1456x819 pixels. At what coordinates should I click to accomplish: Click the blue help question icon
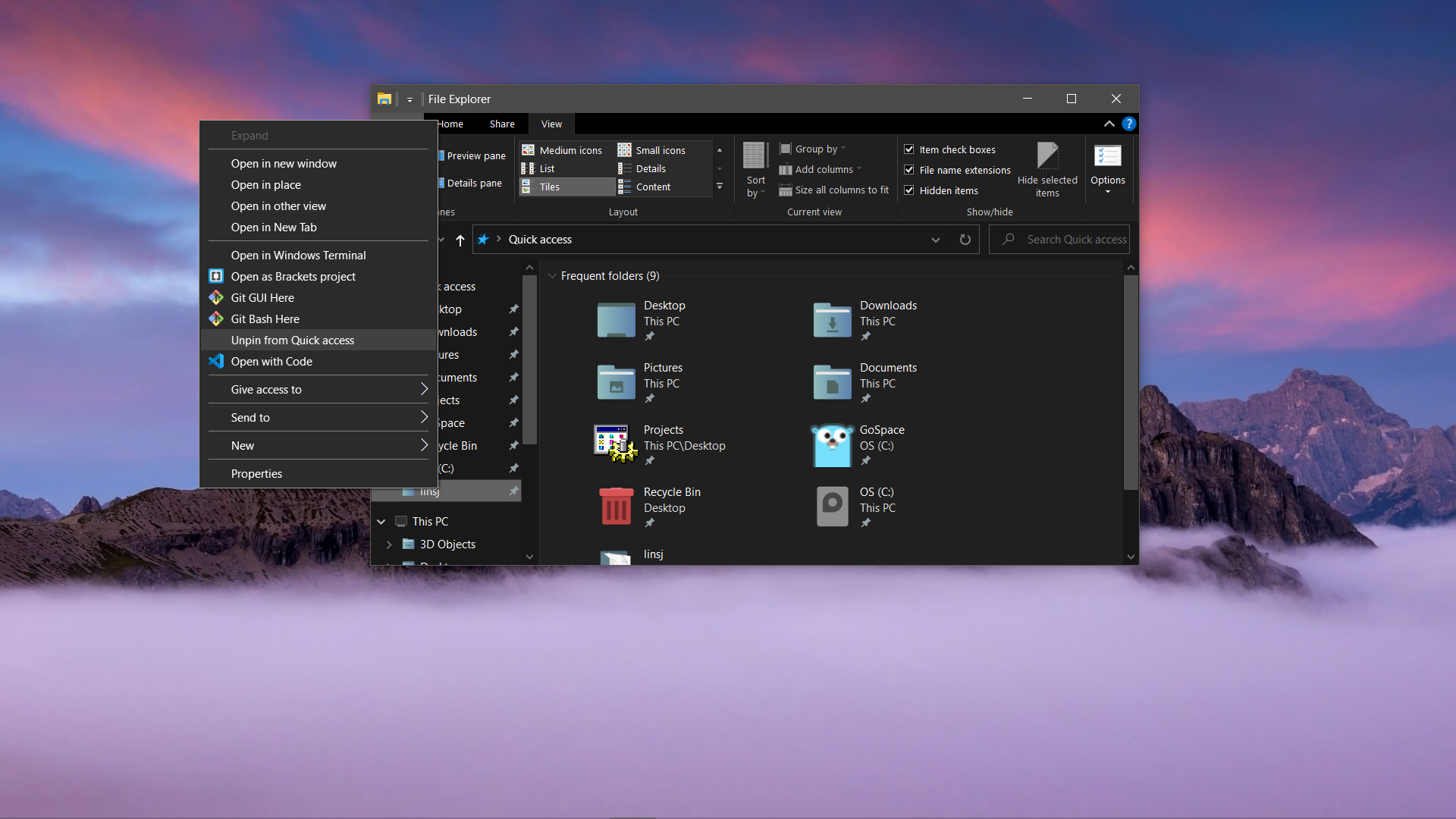pos(1128,124)
